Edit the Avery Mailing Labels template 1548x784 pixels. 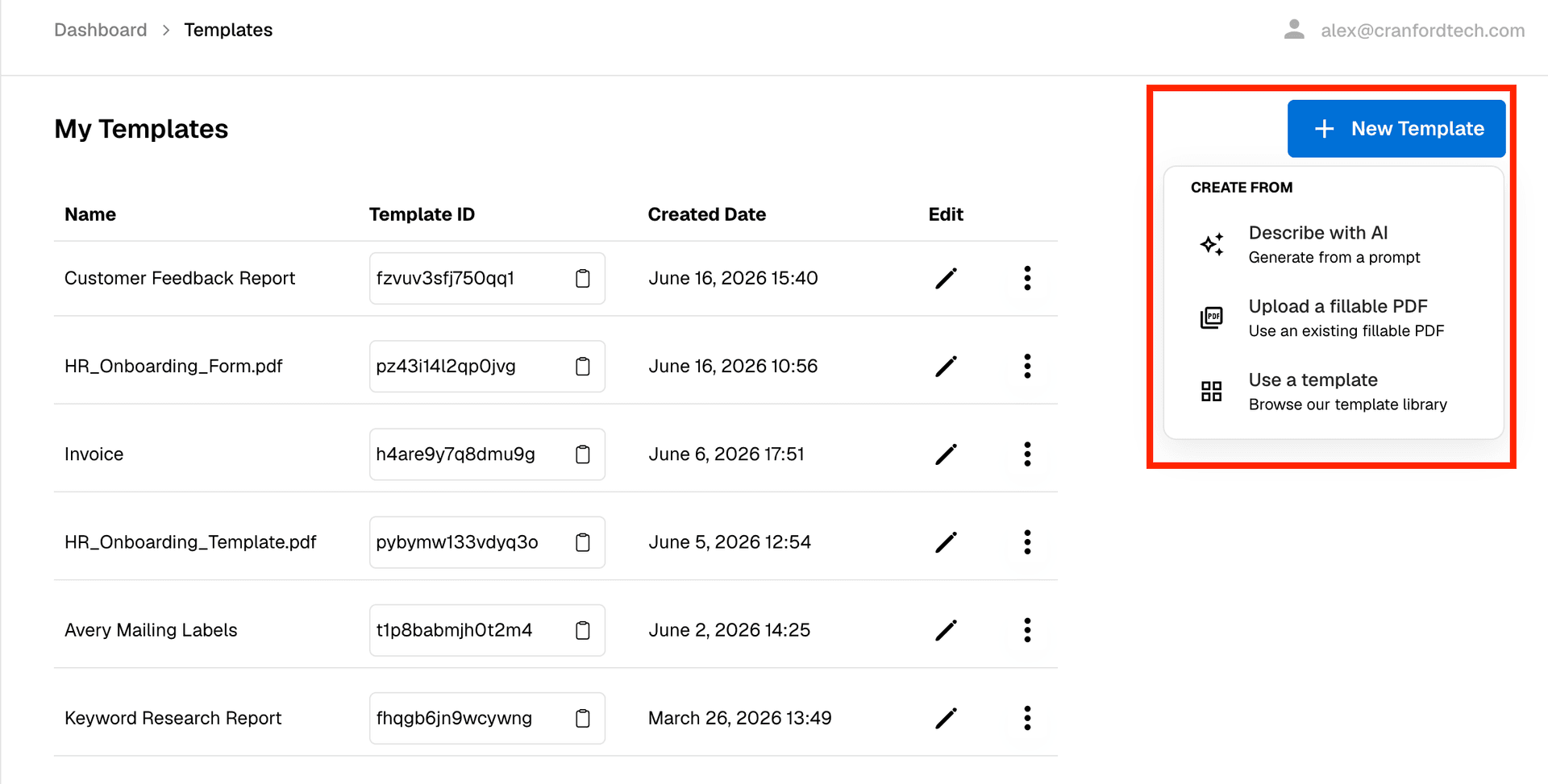coord(946,629)
